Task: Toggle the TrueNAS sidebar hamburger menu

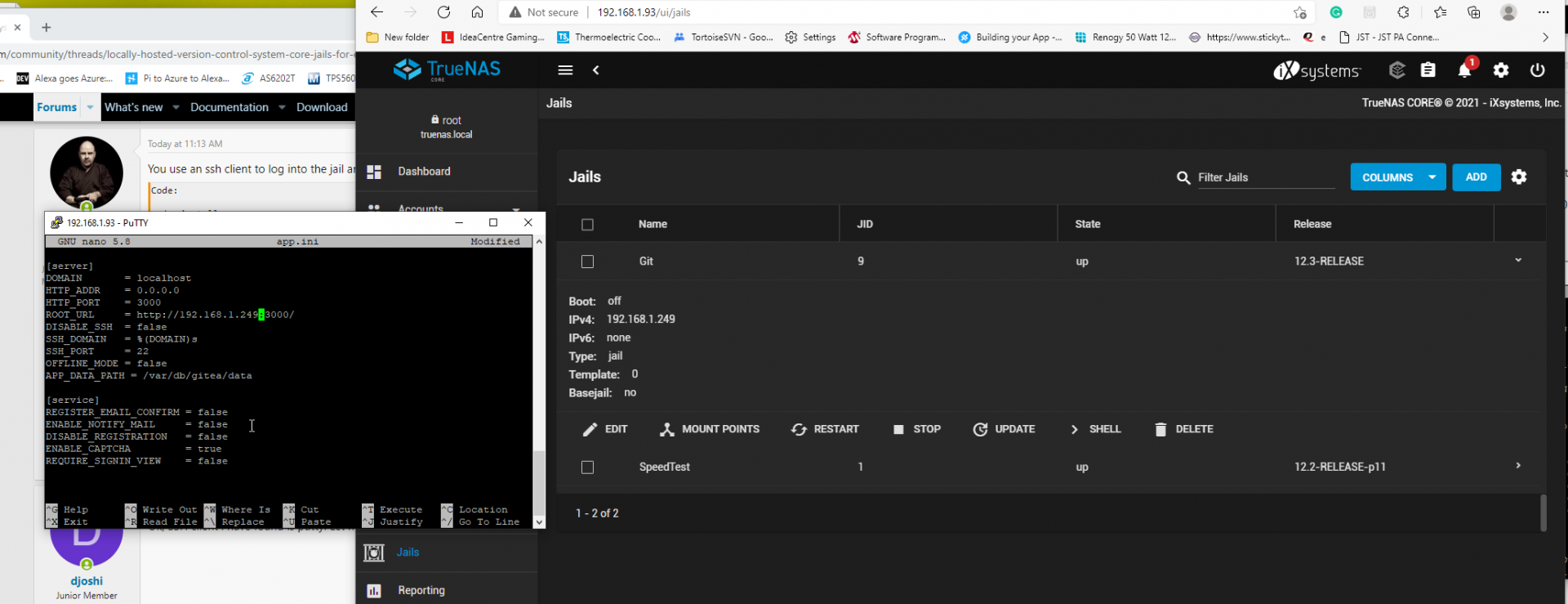Action: coord(565,70)
